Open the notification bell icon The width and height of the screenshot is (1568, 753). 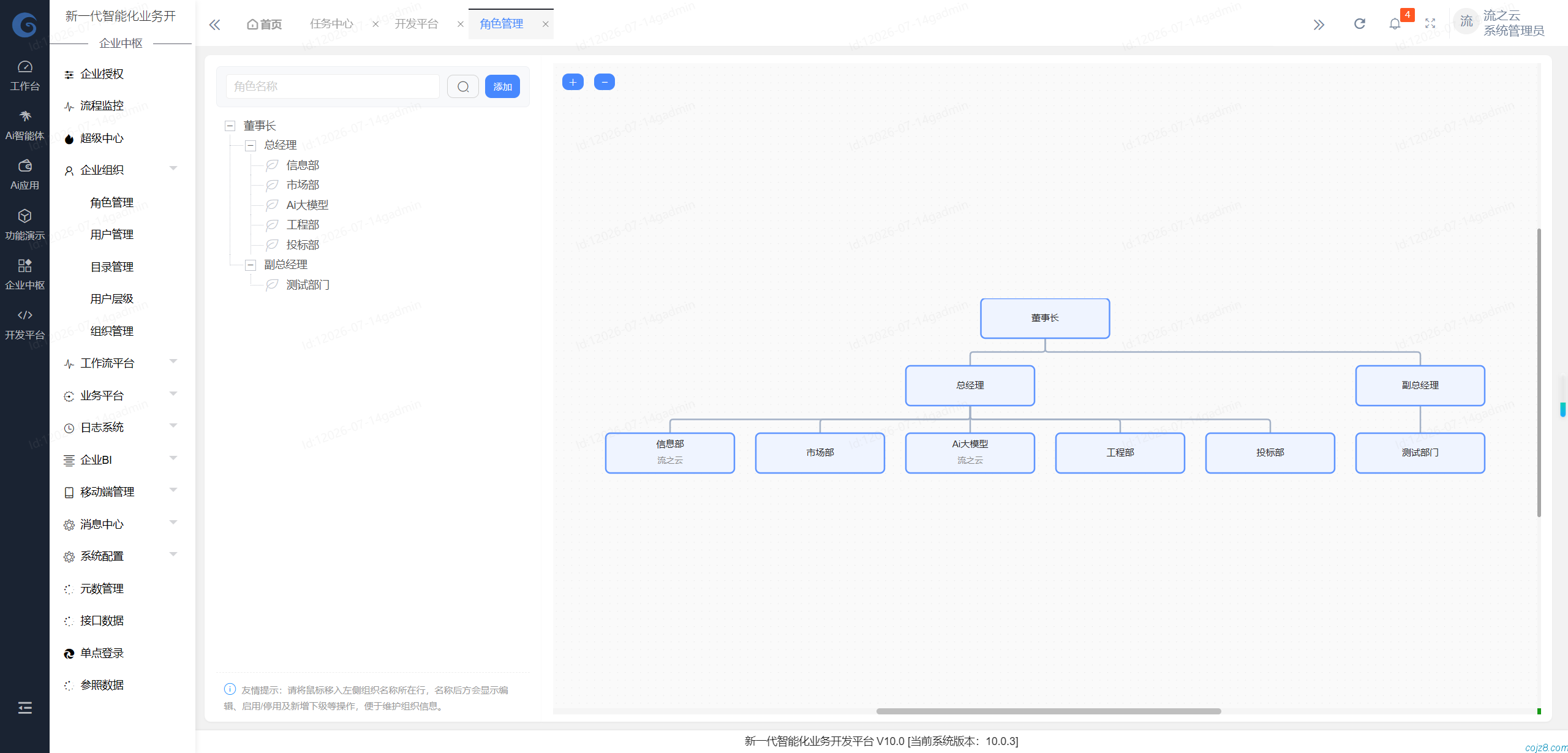[1395, 24]
